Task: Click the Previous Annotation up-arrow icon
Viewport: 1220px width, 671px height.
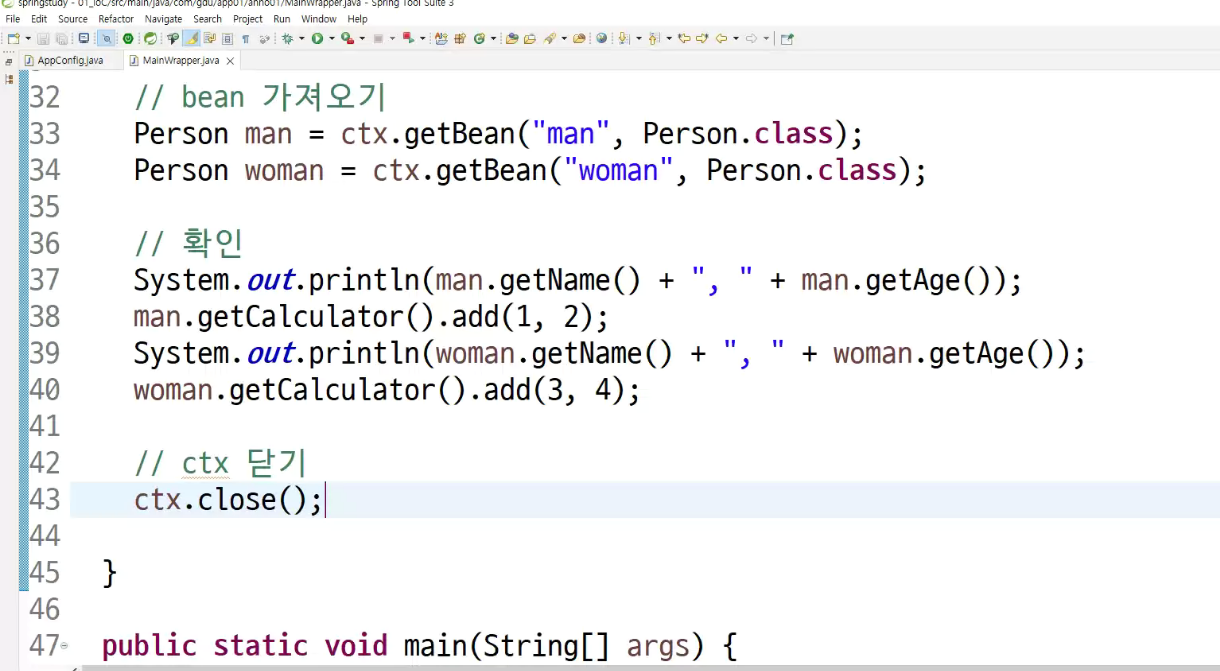Action: pyautogui.click(x=653, y=39)
